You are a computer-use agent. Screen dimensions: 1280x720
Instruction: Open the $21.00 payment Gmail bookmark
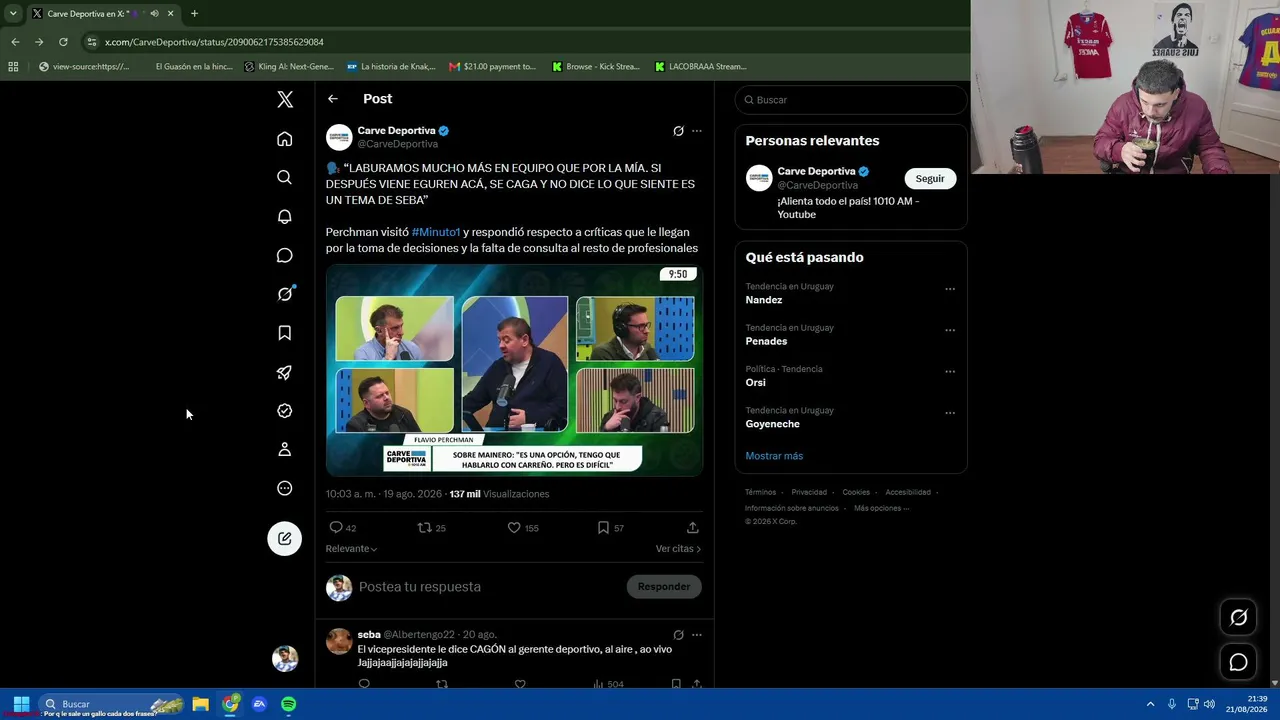point(493,67)
